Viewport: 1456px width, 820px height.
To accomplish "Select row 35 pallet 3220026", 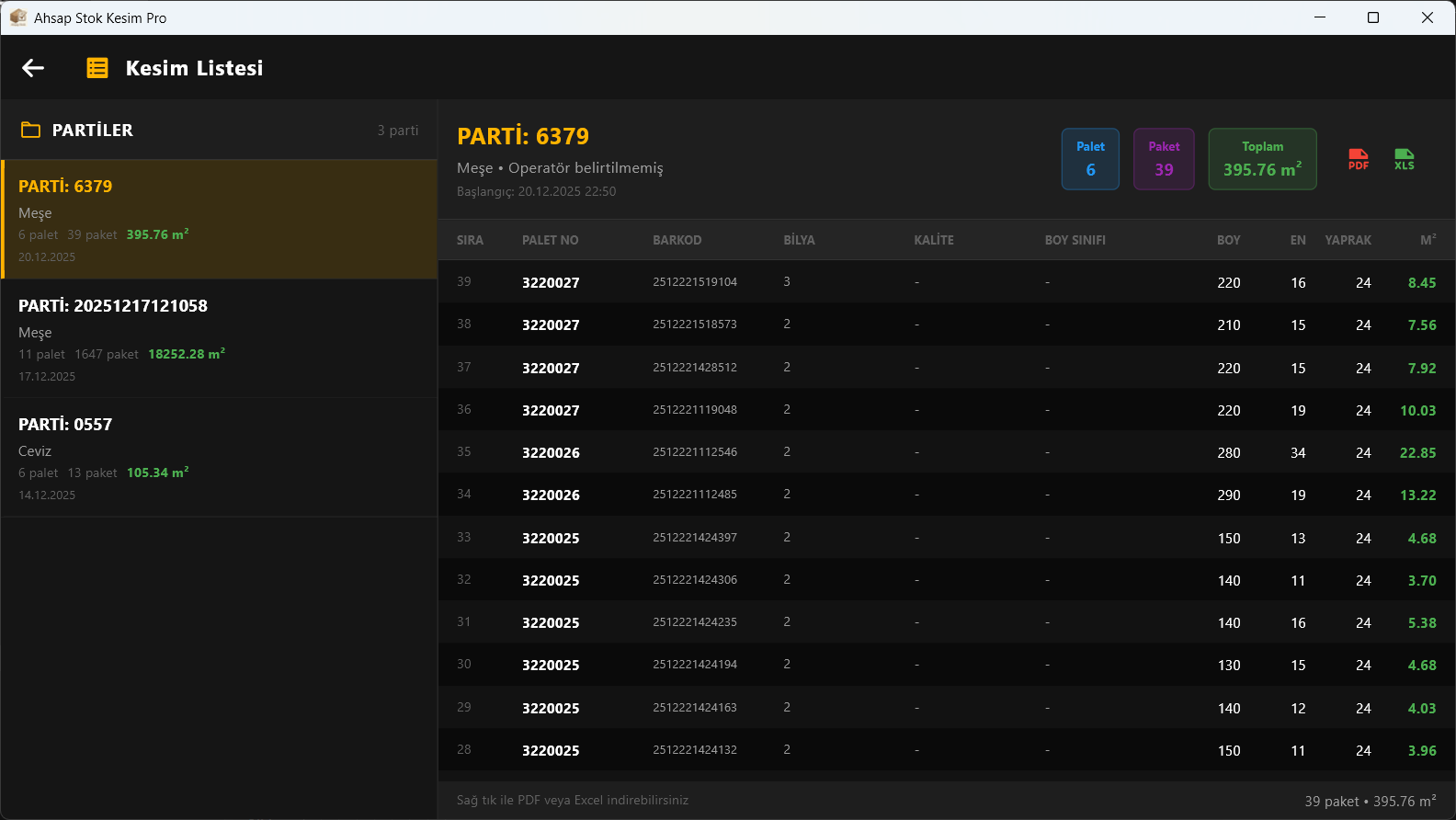I will coord(947,452).
